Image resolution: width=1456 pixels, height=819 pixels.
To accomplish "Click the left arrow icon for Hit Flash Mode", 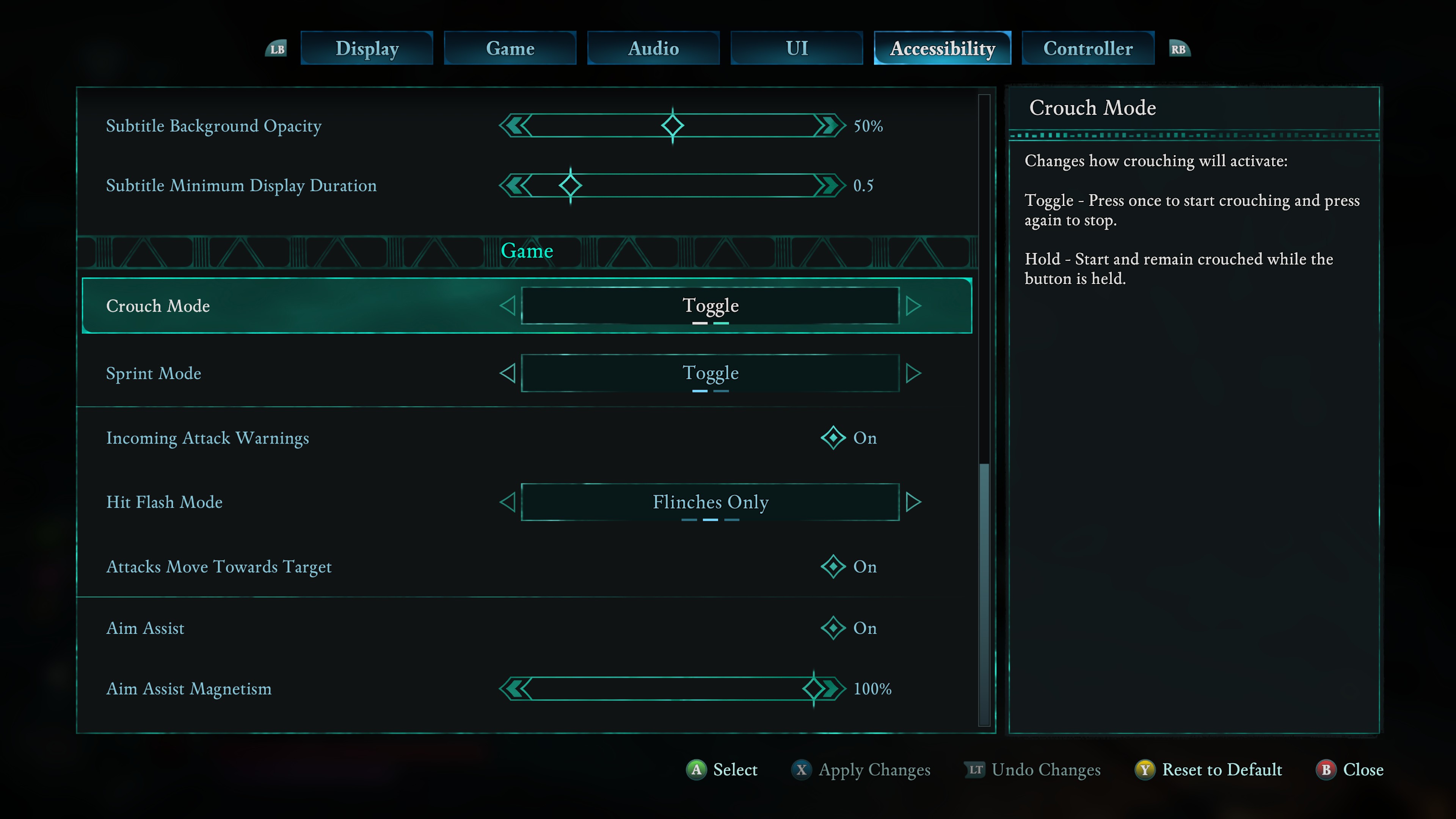I will (507, 501).
